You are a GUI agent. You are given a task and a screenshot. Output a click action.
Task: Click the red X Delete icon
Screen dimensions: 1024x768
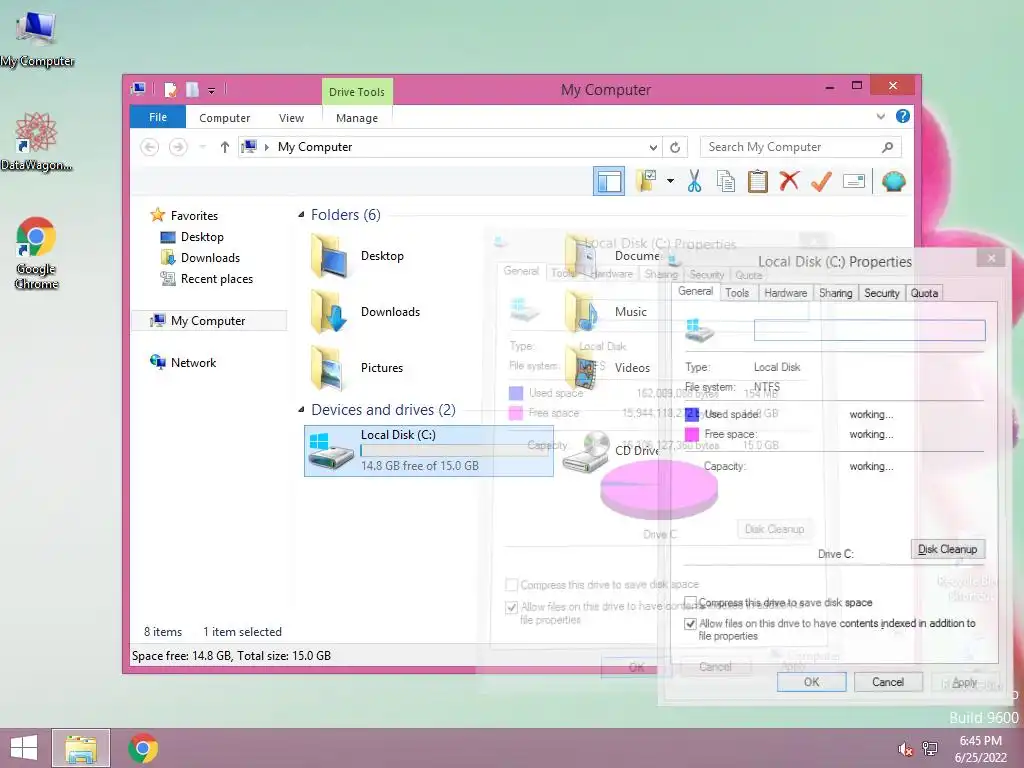(789, 180)
